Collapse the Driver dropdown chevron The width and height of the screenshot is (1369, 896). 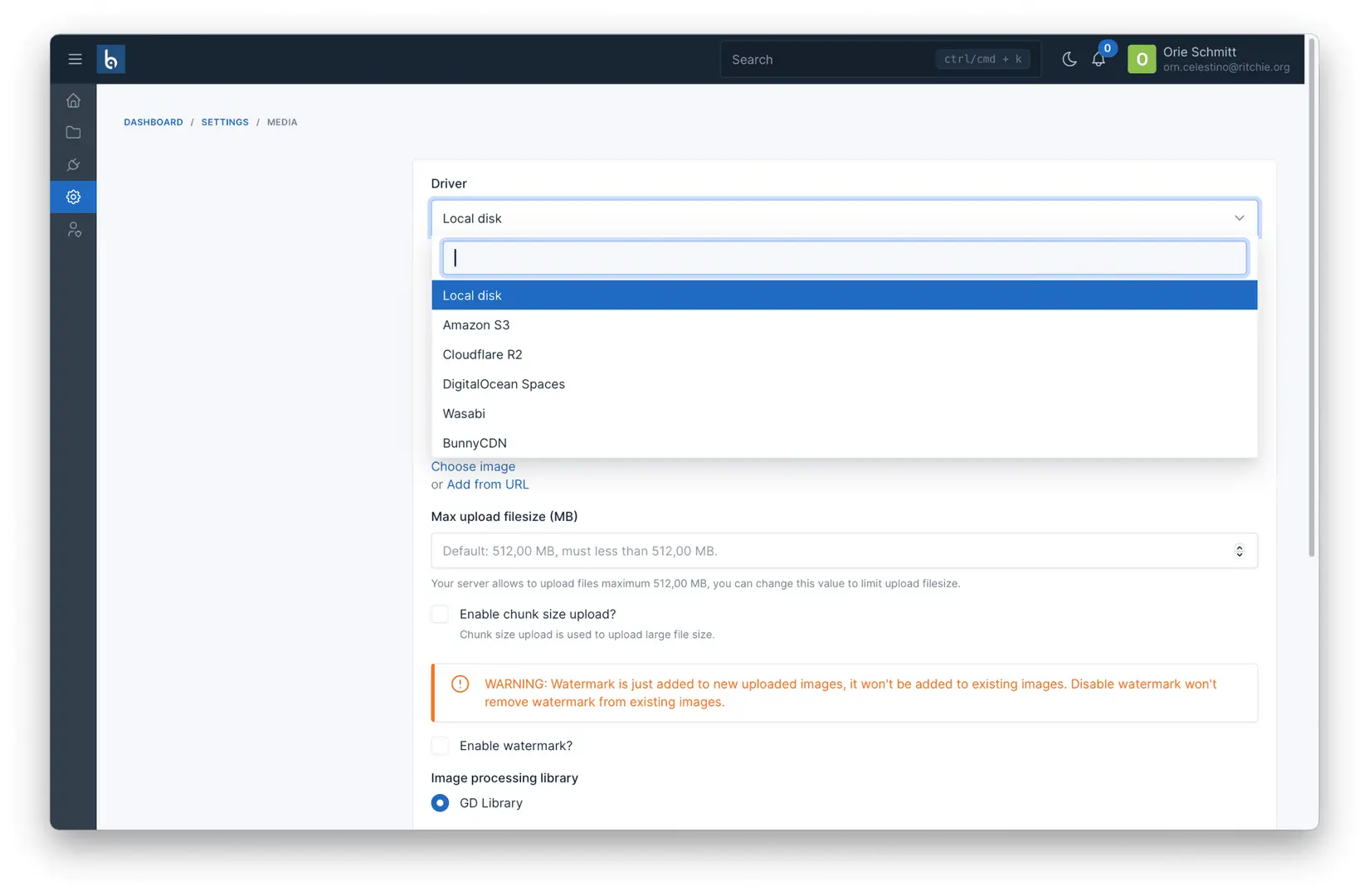coord(1239,218)
